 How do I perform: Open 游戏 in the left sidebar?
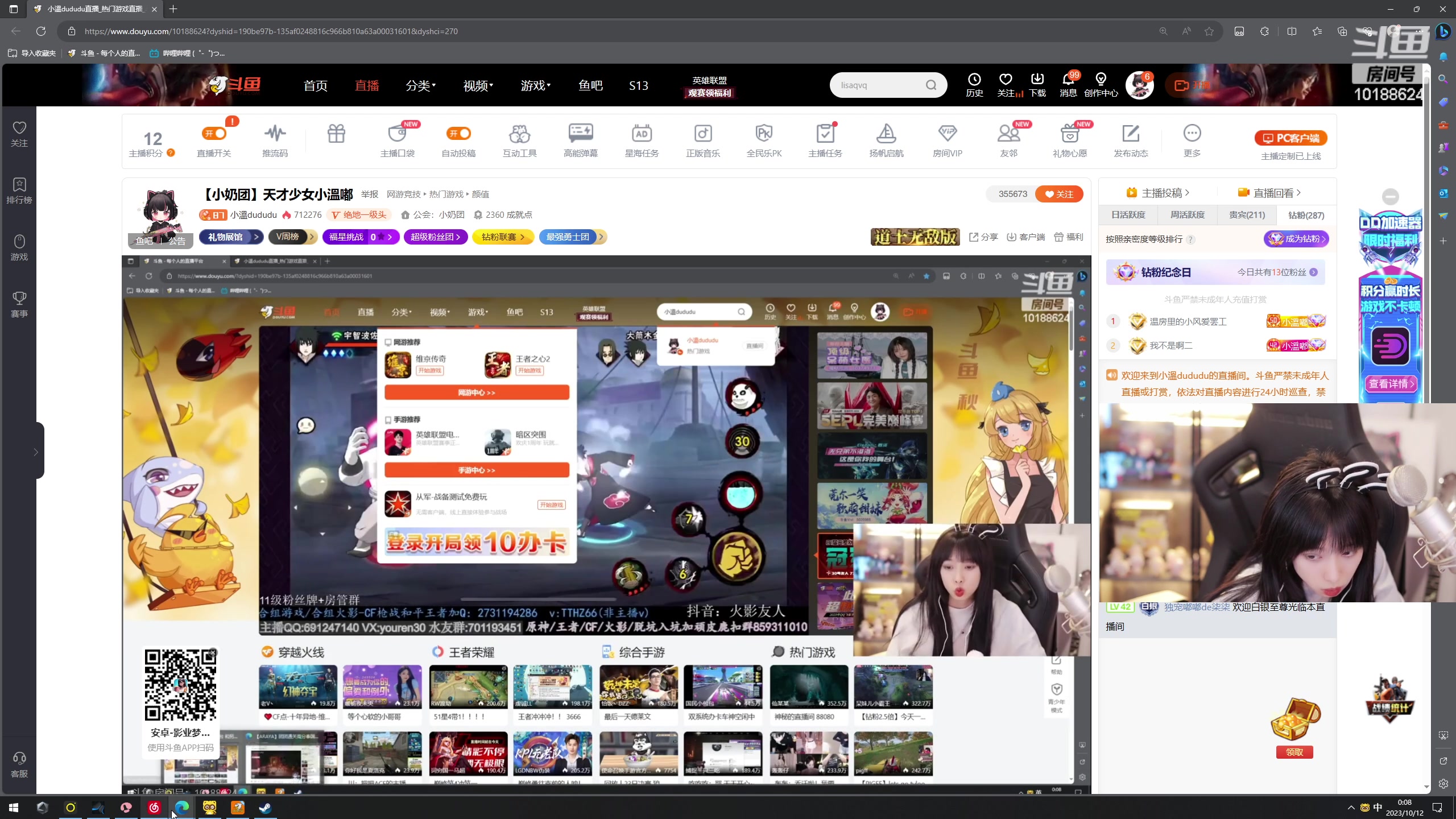pos(19,247)
